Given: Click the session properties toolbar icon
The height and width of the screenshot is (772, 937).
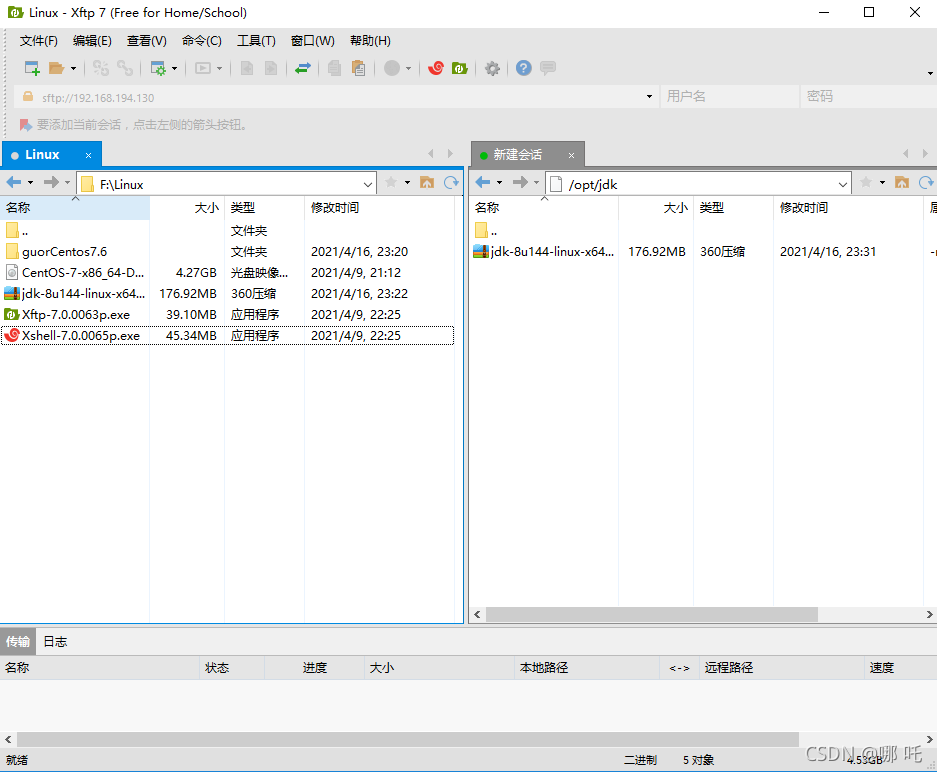Looking at the screenshot, I should pos(158,68).
